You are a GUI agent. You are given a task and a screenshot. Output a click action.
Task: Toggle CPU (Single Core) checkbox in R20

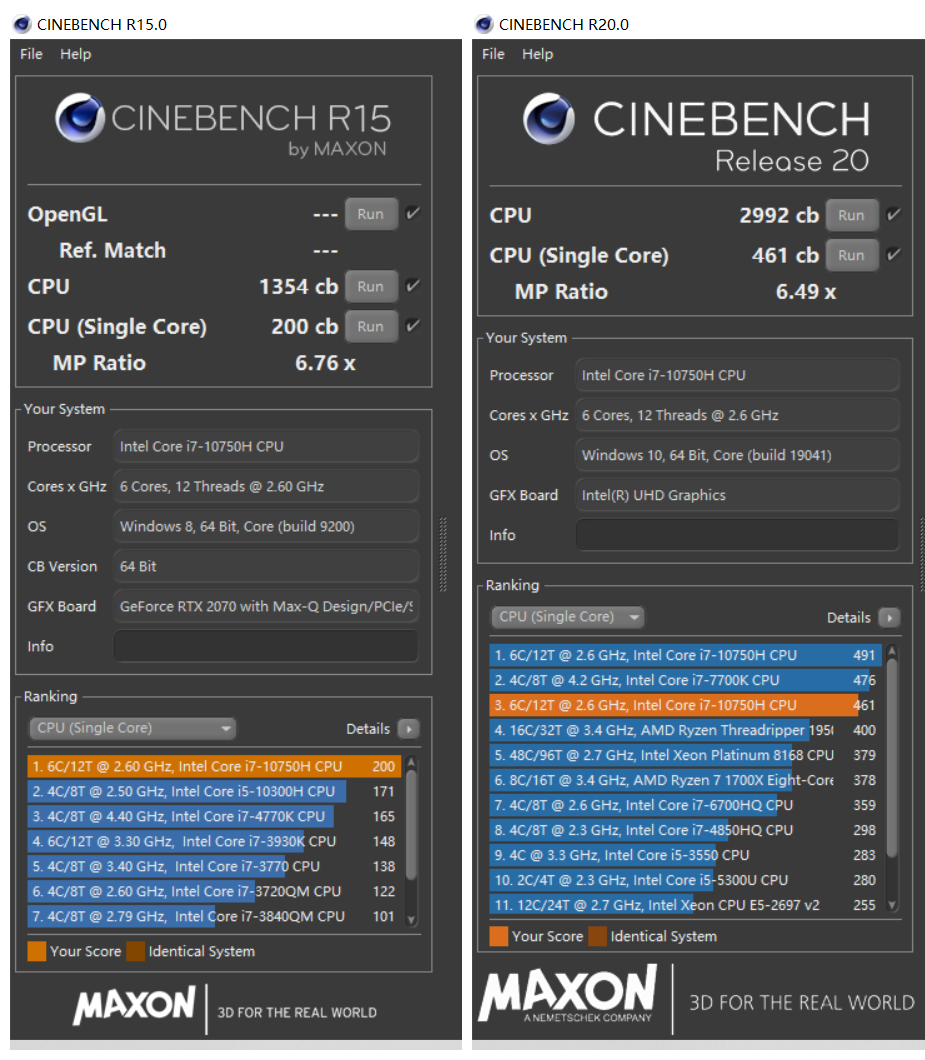pyautogui.click(x=893, y=255)
